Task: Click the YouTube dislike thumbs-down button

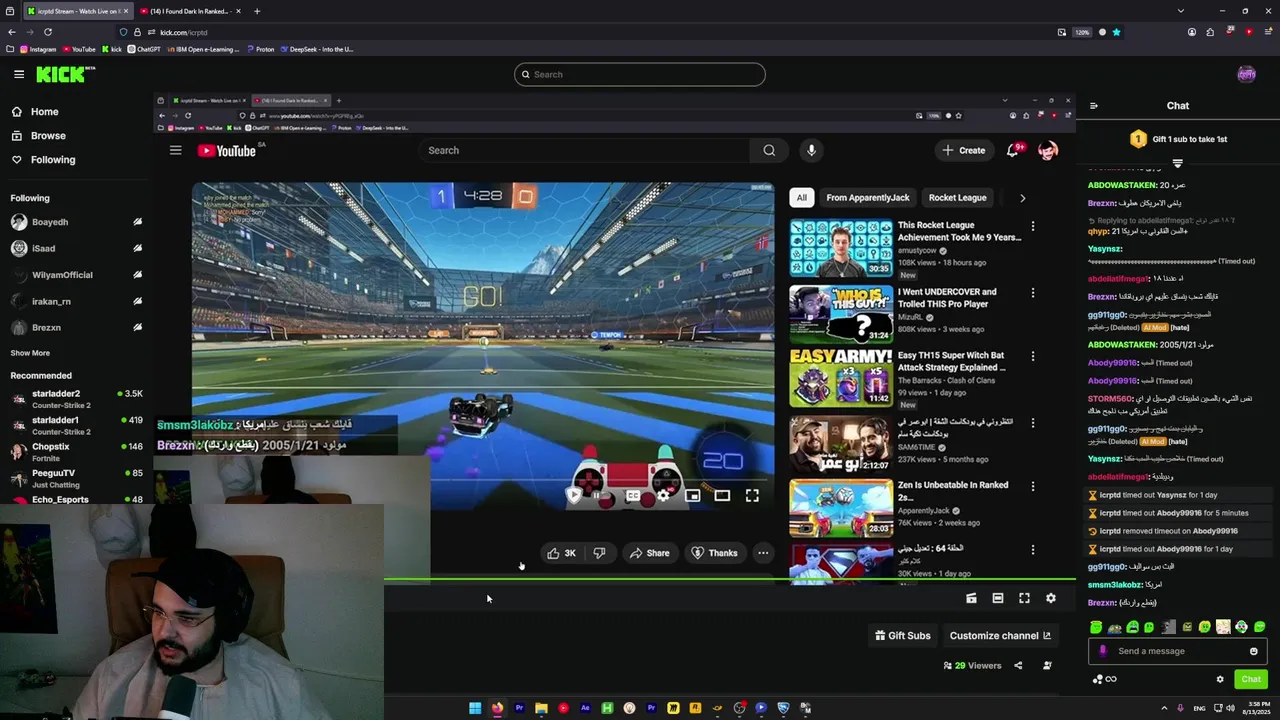Action: 599,553
